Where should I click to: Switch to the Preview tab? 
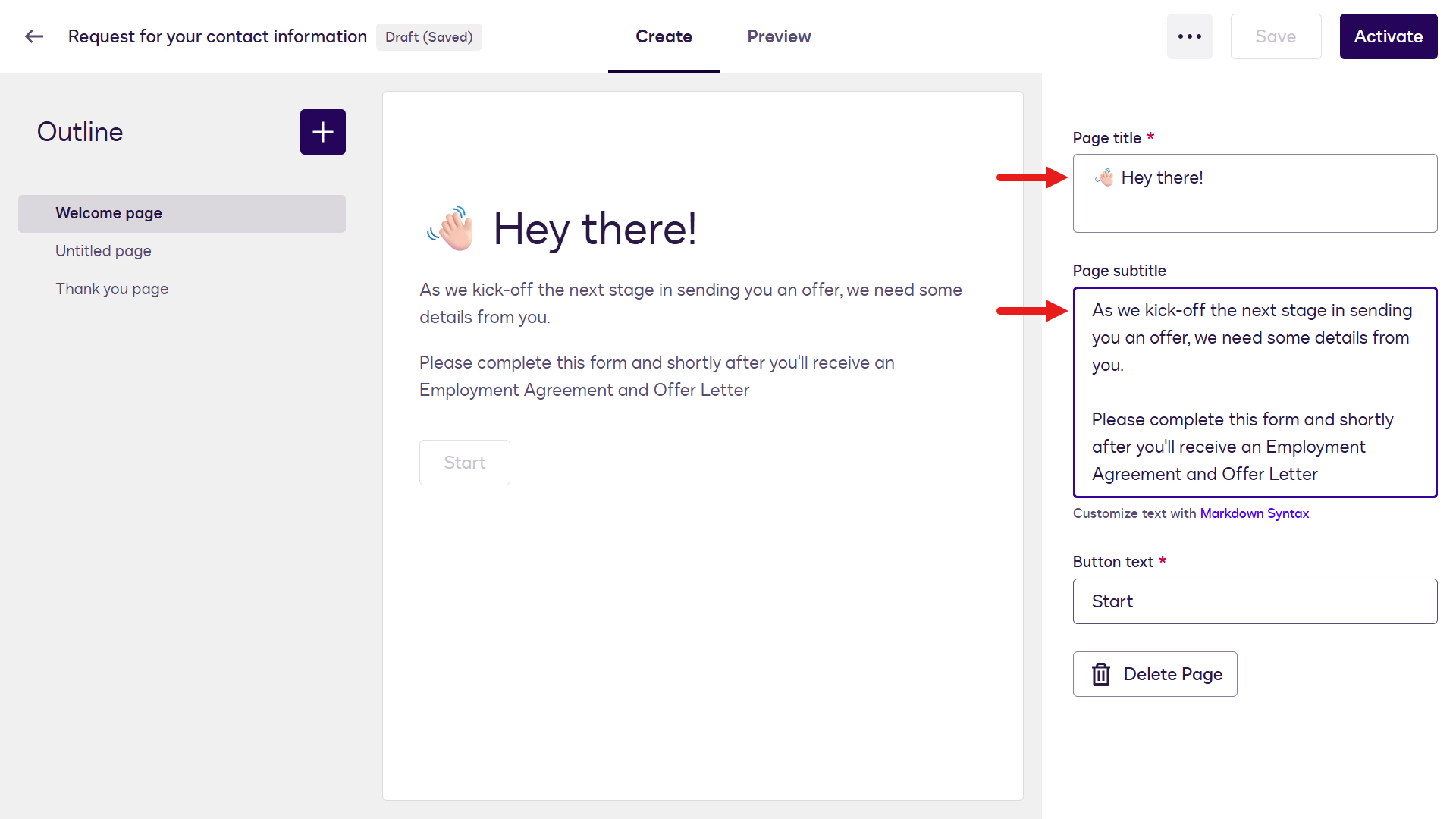coord(779,36)
